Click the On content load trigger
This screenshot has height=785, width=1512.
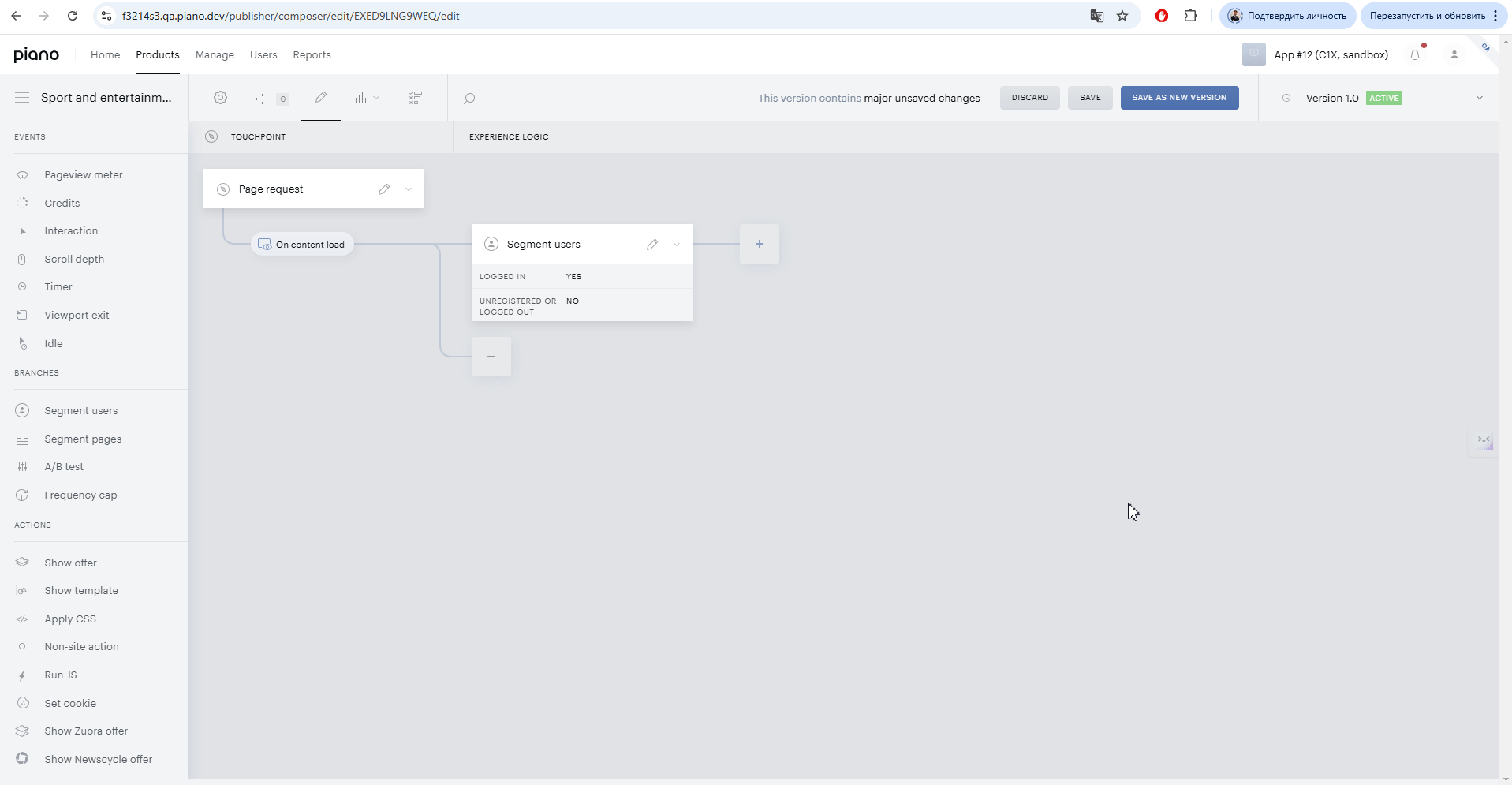pos(302,245)
